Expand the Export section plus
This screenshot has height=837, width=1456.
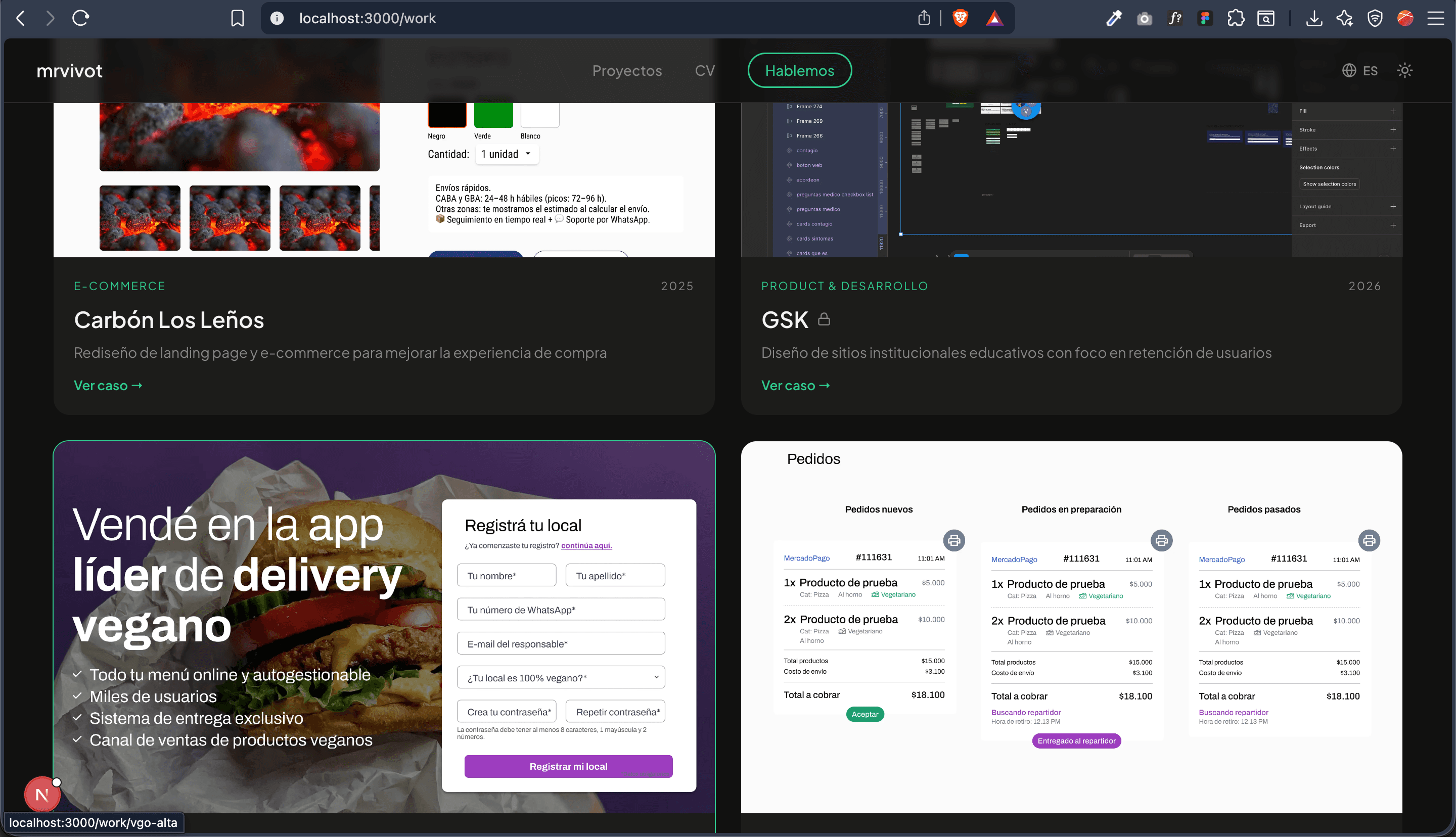click(1393, 225)
